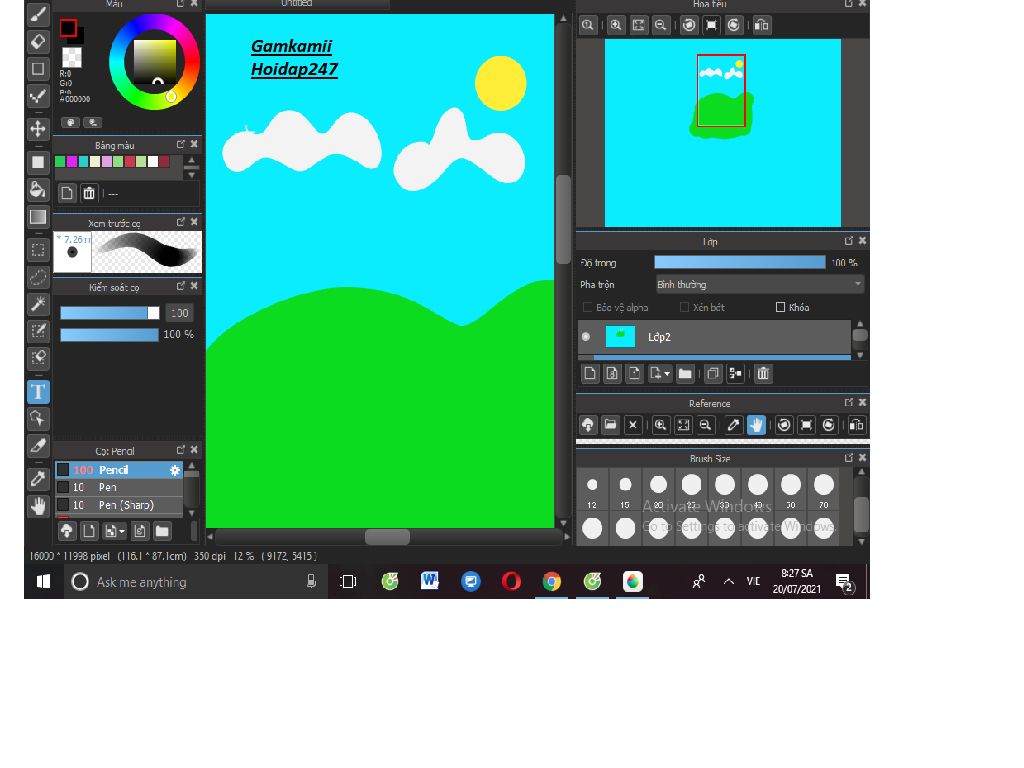Click the Reference panel hand icon
1024x768 pixels.
756,425
